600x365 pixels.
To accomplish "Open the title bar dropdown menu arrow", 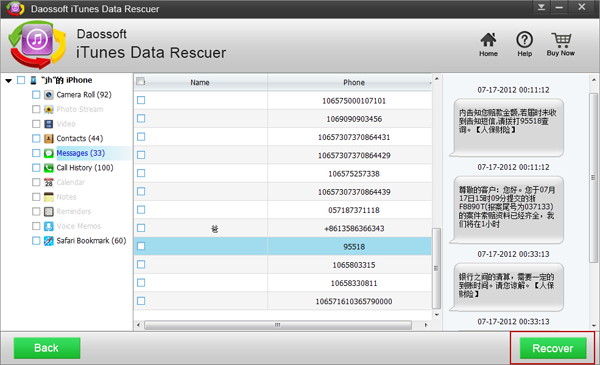I will point(541,7).
